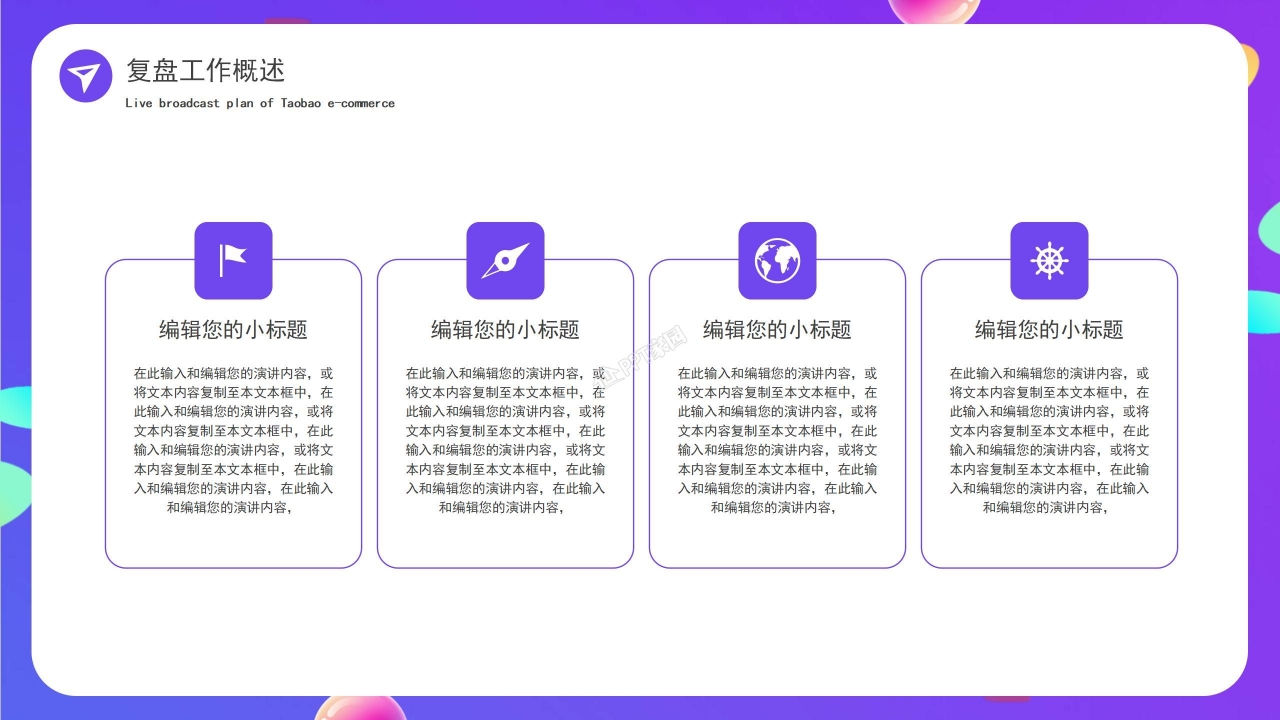The width and height of the screenshot is (1280, 720).
Task: Click the subtitle 'Live broadcast plan of Taobao e-commerce'
Action: (x=260, y=103)
